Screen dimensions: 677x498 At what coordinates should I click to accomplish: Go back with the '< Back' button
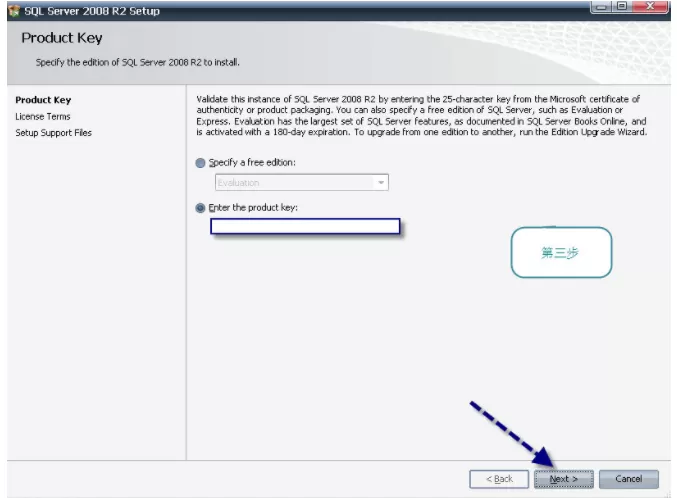pos(499,479)
